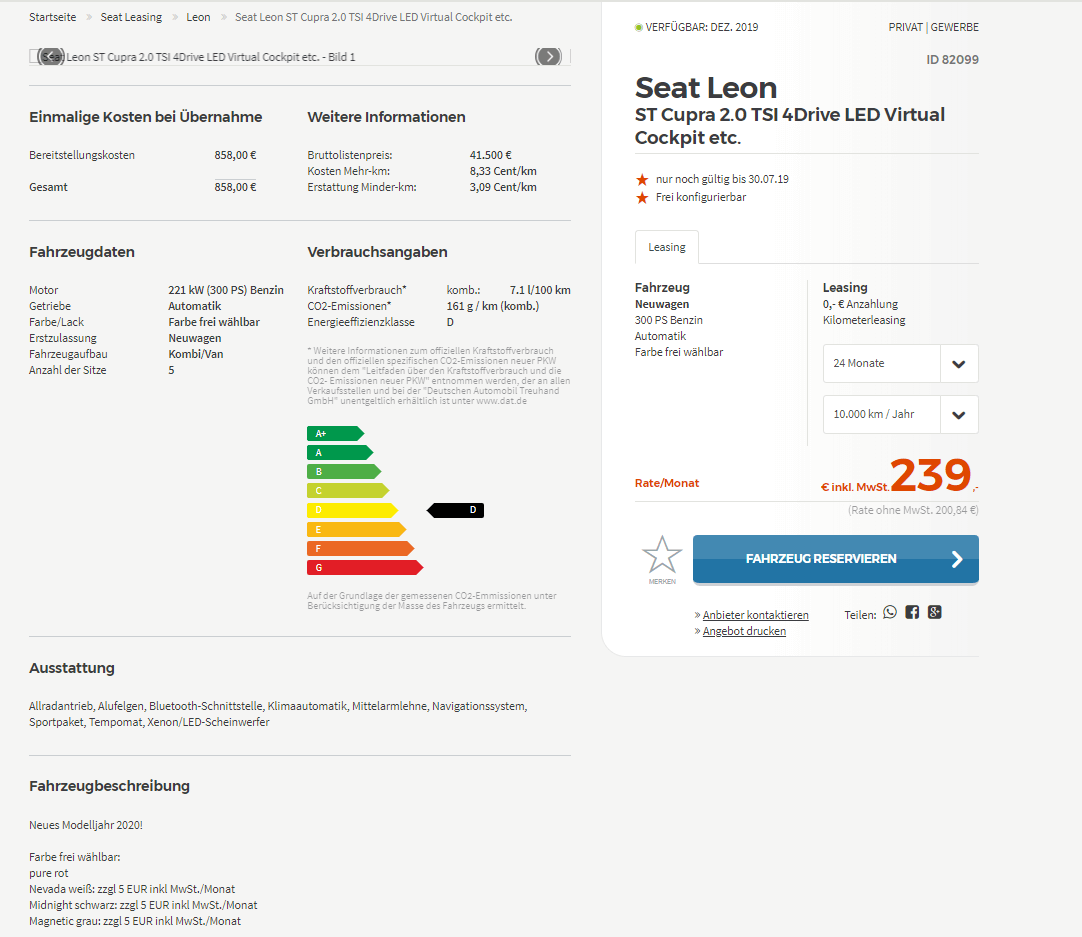The image size is (1082, 937).
Task: Select the Mehr-km cost 8,33 Cent/km
Action: coord(503,170)
